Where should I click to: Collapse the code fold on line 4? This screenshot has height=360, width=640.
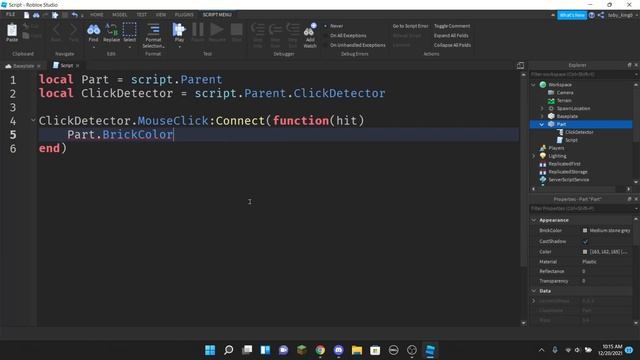pyautogui.click(x=33, y=120)
